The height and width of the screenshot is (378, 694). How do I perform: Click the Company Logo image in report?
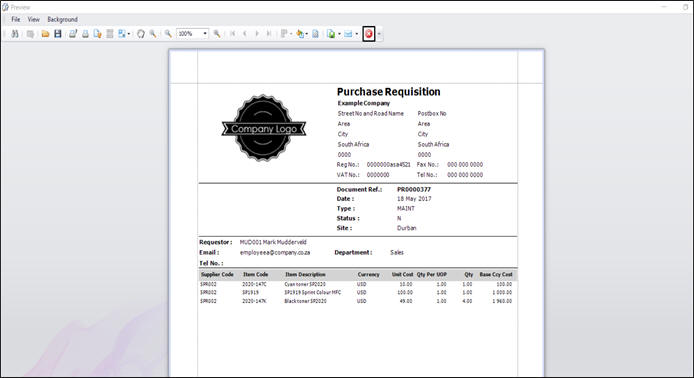point(264,128)
